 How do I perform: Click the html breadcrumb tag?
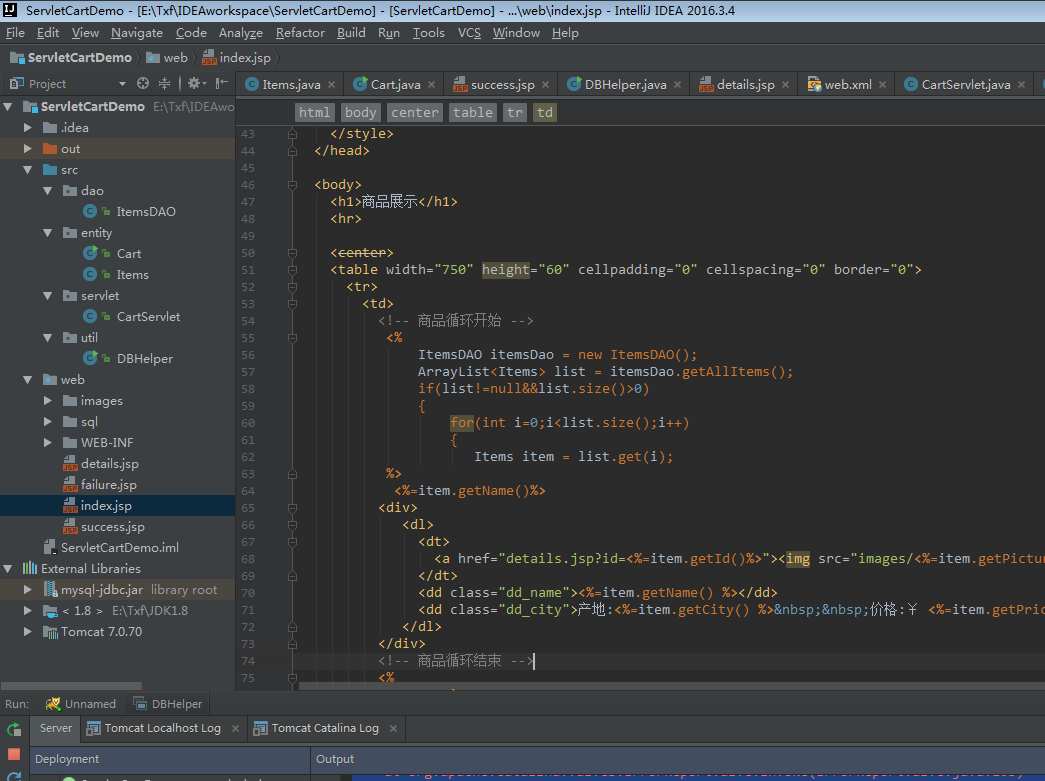point(314,113)
